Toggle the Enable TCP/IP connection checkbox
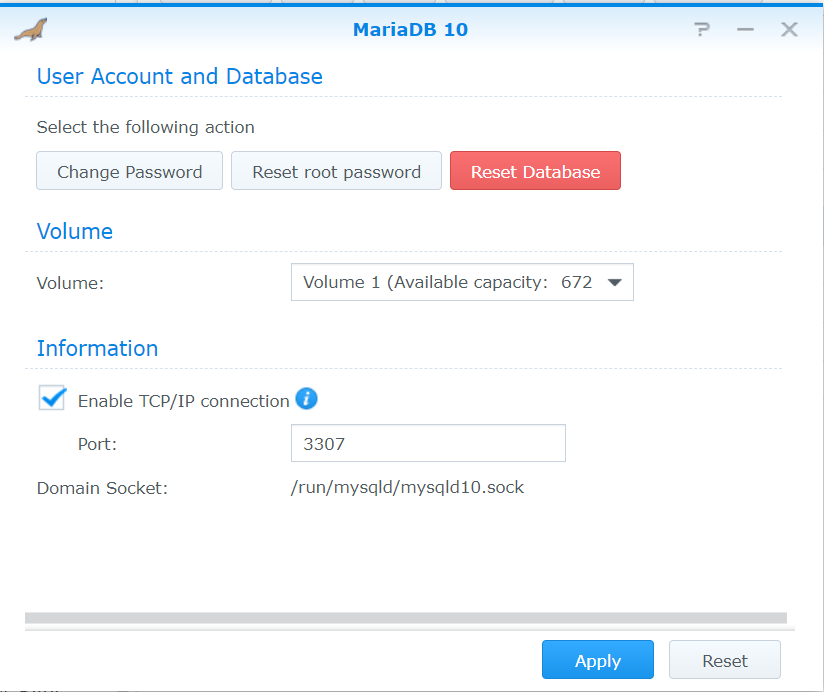This screenshot has height=692, width=824. coord(52,399)
